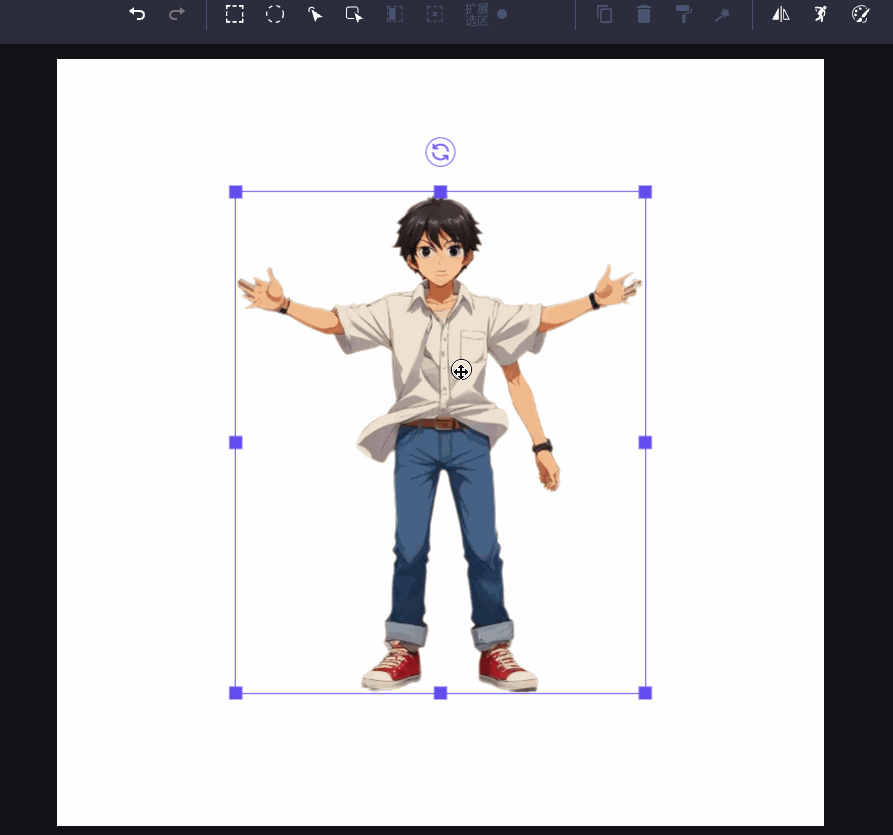Select the elliptical marquee selection tool
This screenshot has width=893, height=835.
(275, 14)
